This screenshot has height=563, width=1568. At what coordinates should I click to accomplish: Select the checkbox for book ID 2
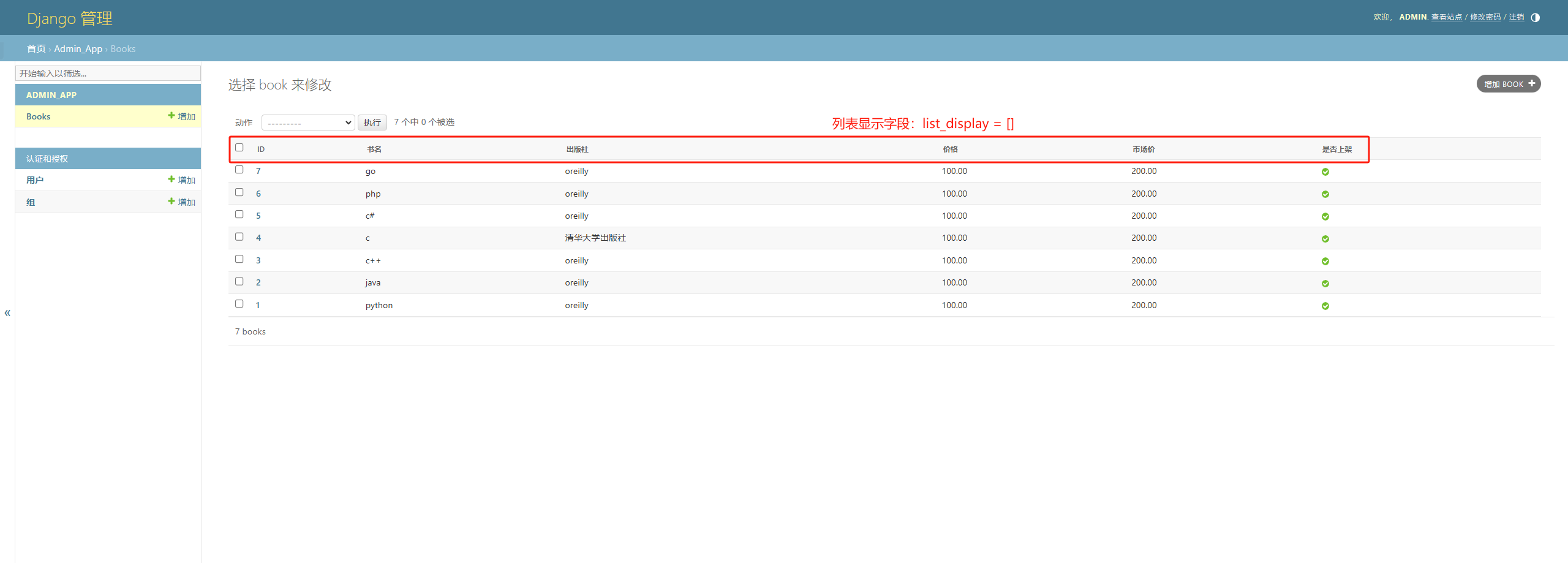[239, 281]
